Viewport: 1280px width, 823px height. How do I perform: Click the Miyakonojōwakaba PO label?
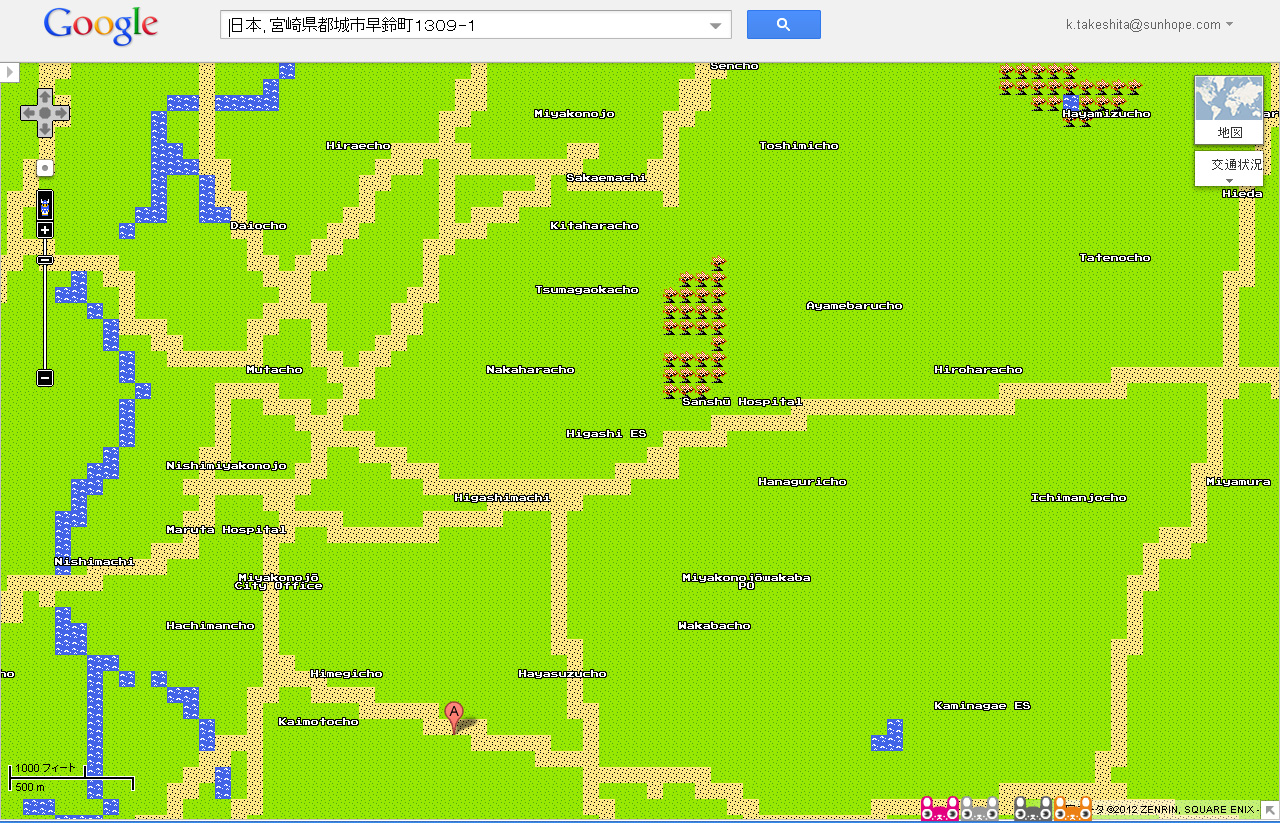(x=746, y=582)
